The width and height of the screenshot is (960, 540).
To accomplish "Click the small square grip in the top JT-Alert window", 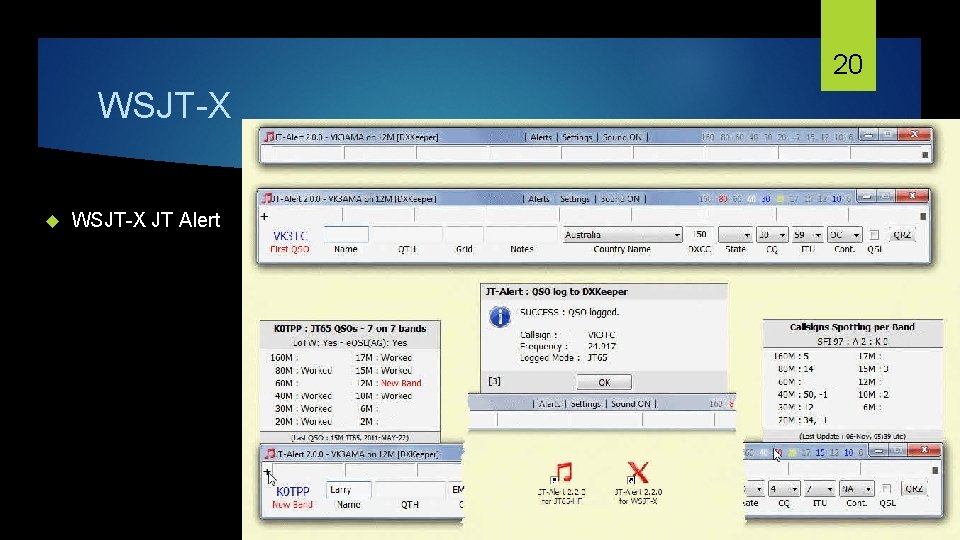I will (925, 155).
